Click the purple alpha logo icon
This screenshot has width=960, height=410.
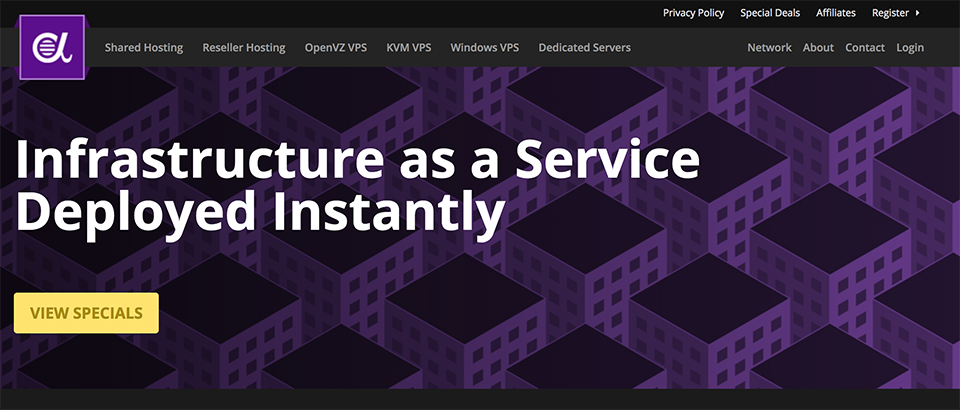52,47
